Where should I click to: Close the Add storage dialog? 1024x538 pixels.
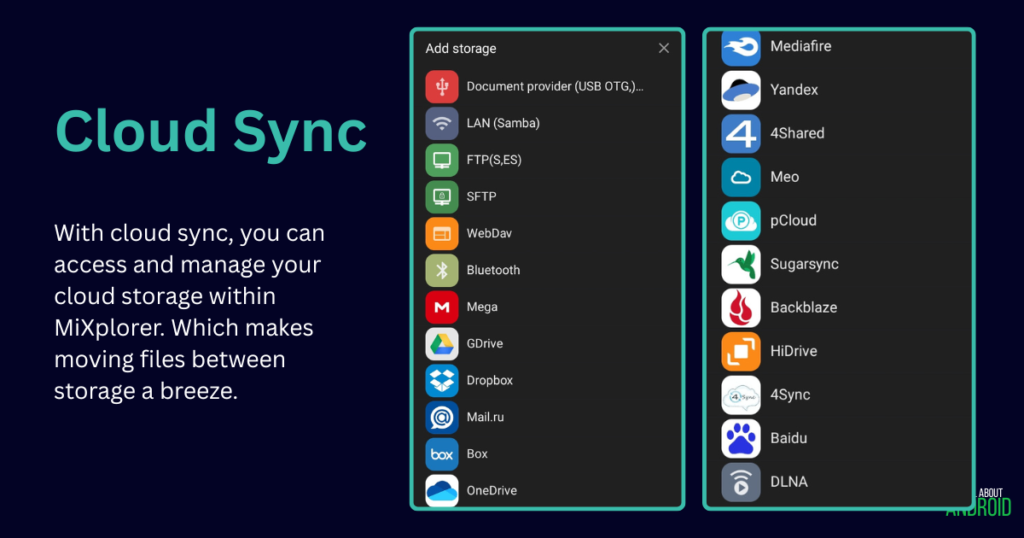click(664, 48)
